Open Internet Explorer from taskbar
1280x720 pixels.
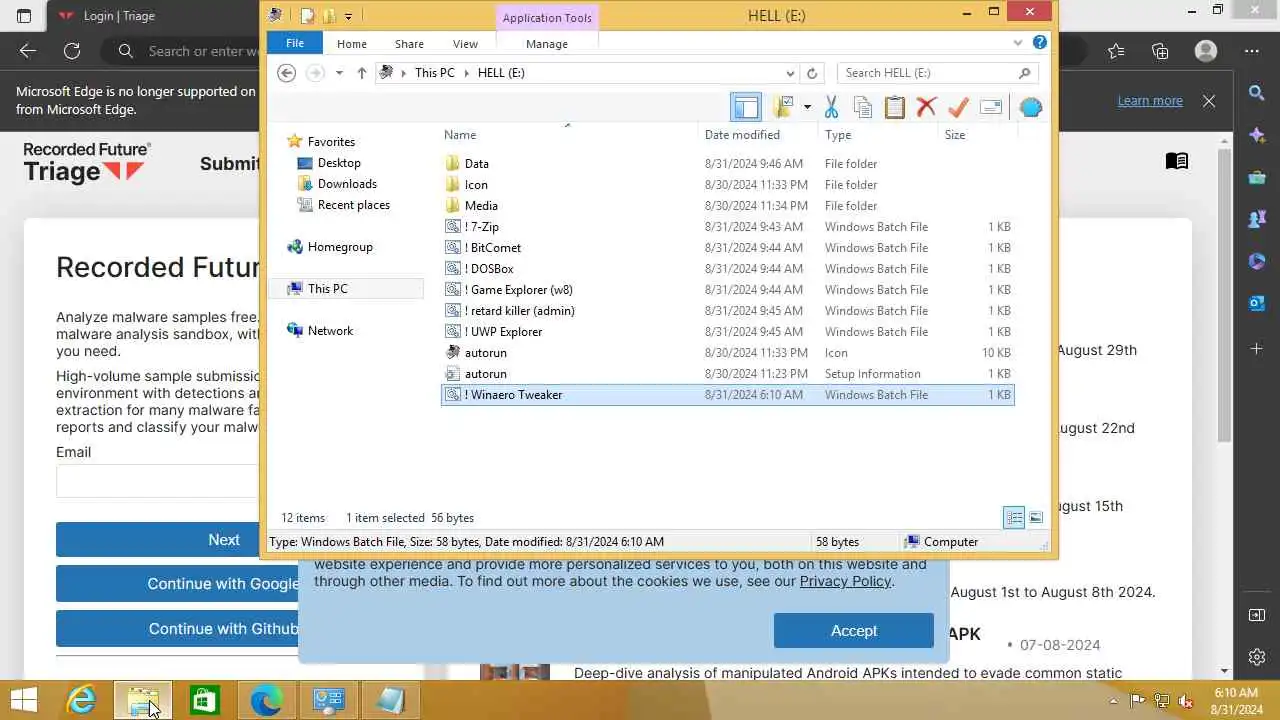81,701
